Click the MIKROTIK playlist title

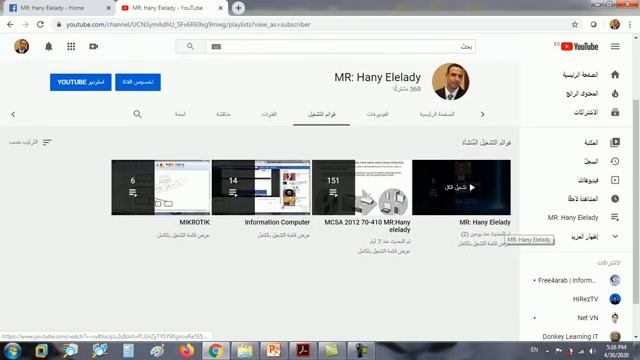tap(195, 222)
